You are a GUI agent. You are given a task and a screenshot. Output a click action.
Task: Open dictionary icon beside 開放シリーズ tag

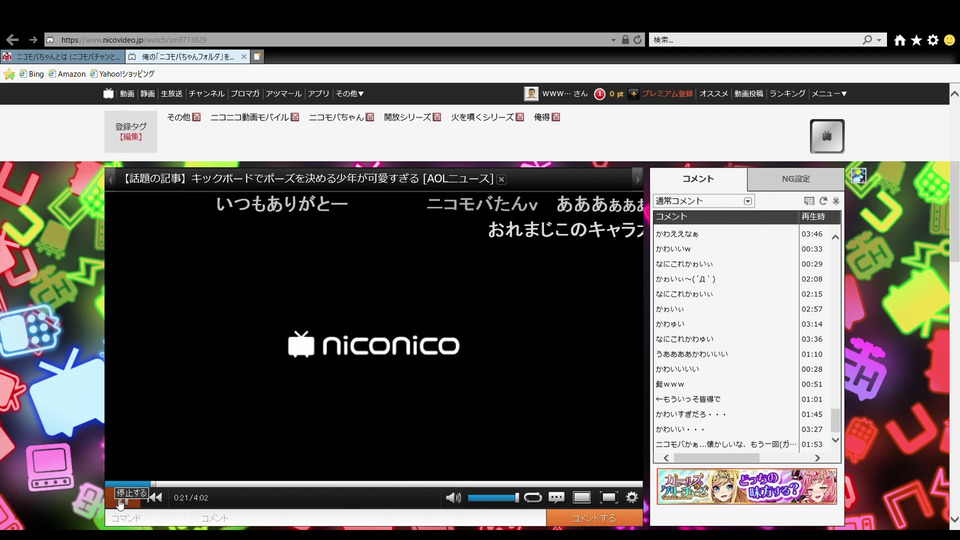tap(437, 117)
